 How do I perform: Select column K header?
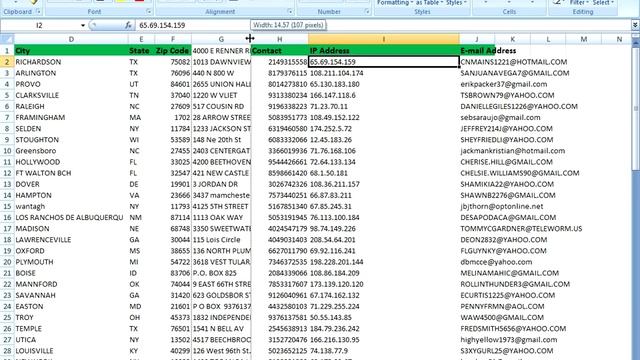tap(512, 39)
